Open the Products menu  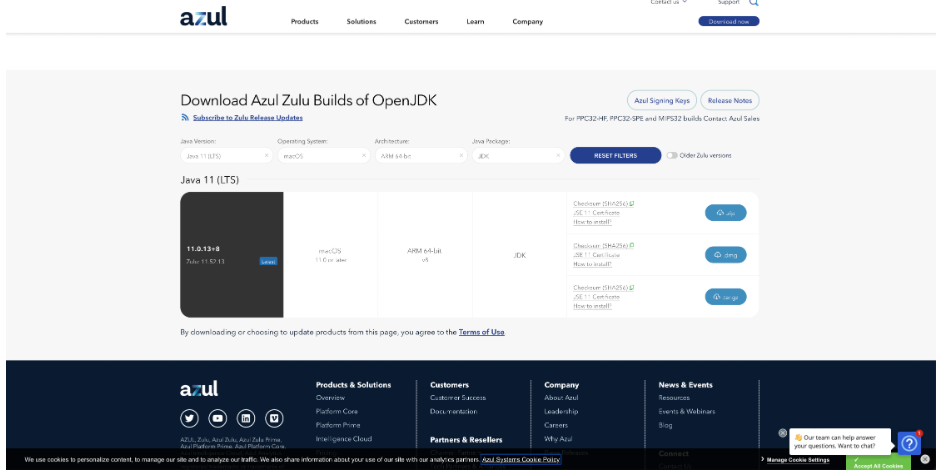pyautogui.click(x=305, y=22)
